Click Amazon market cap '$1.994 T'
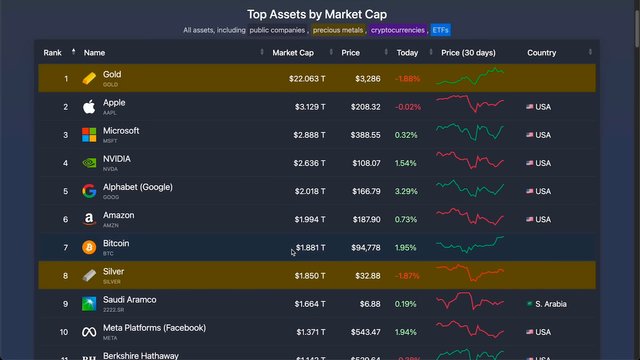 pos(310,219)
